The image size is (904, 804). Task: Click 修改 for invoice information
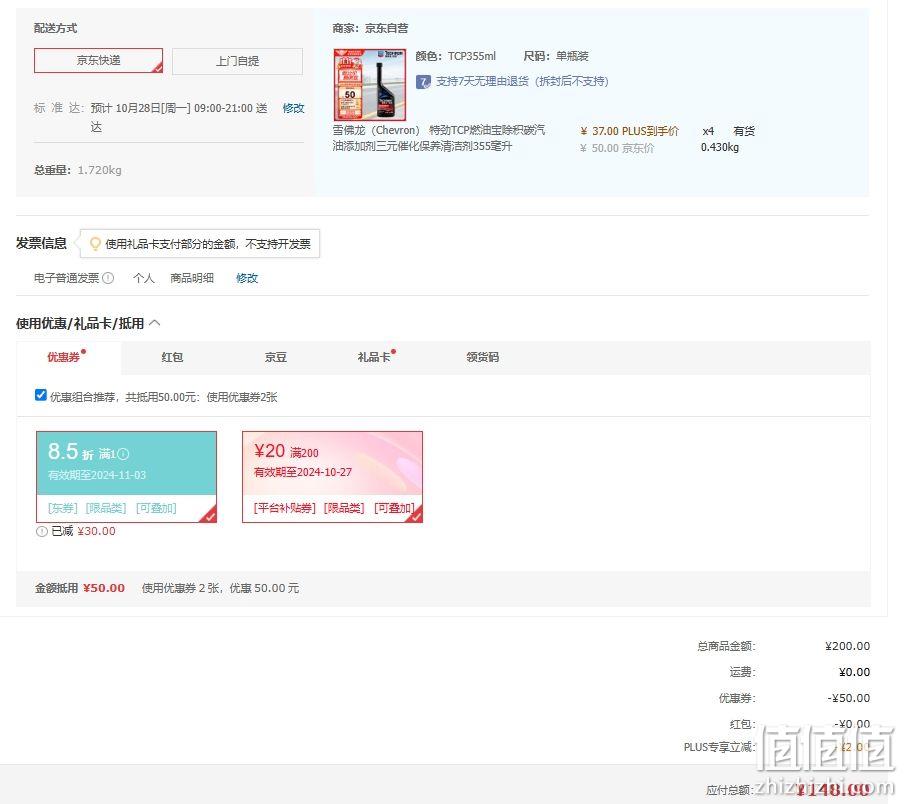[x=247, y=278]
